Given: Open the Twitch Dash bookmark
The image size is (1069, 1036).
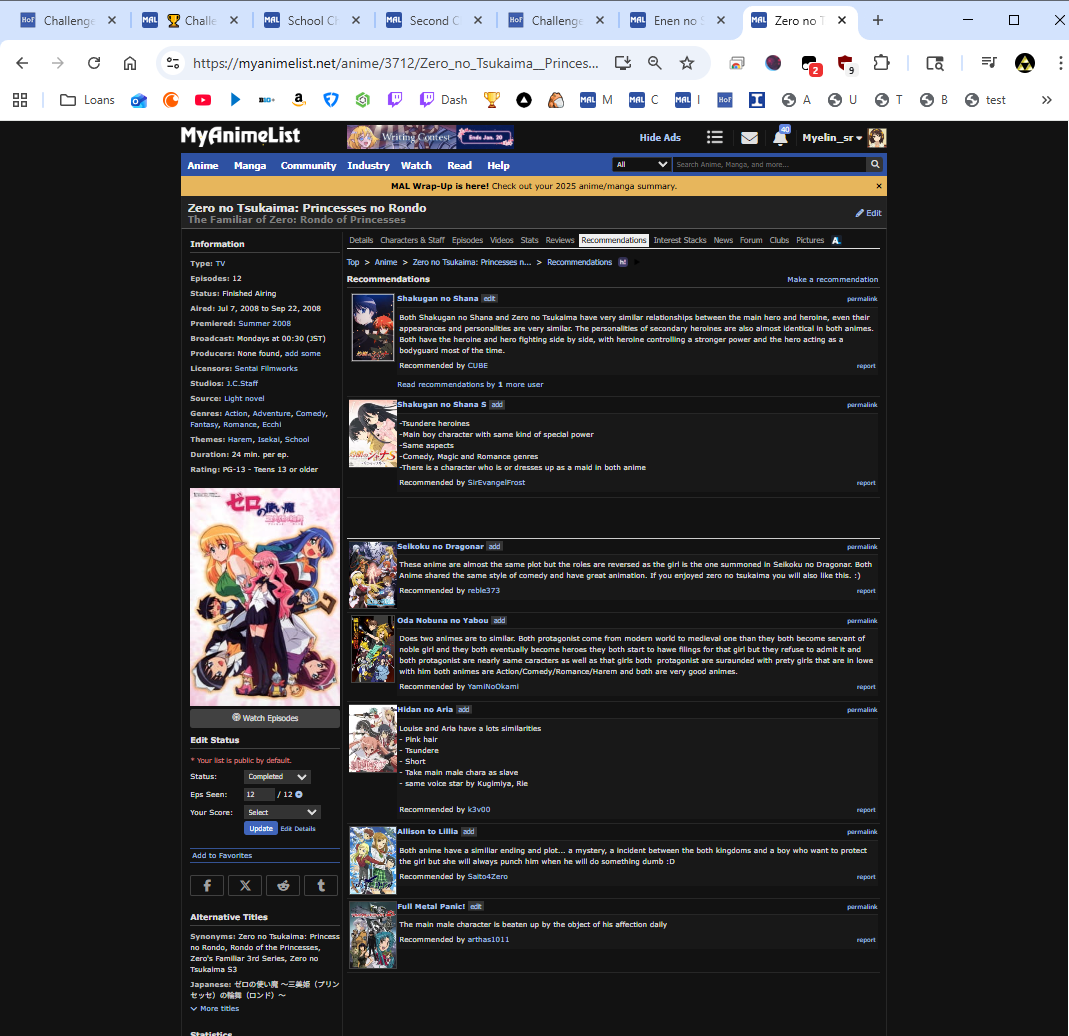Looking at the screenshot, I should (444, 100).
